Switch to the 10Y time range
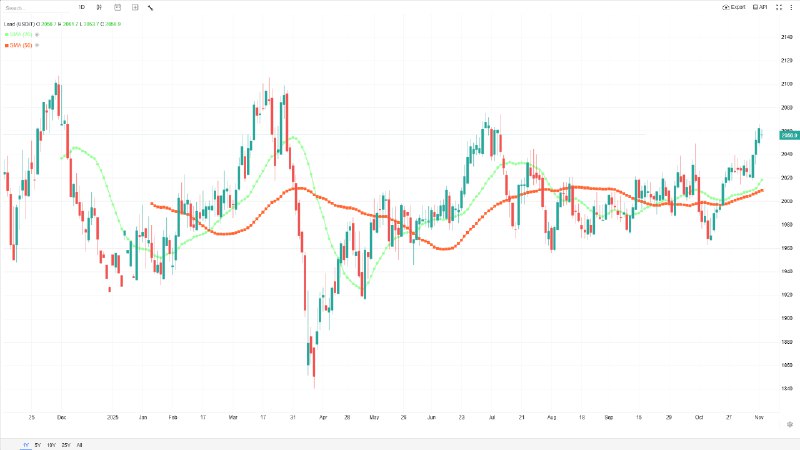Screen dimensions: 800x450 (51, 443)
